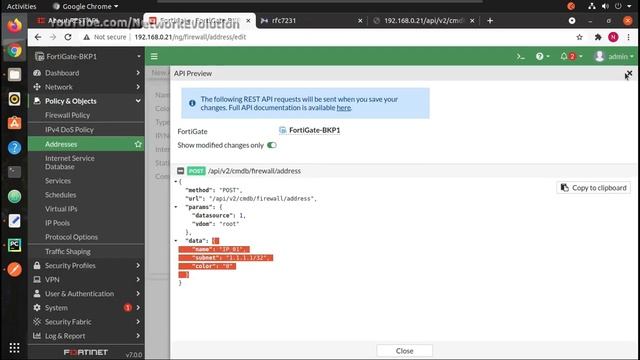Launch Firefox from the dock
The height and width of the screenshot is (360, 640).
click(x=14, y=26)
